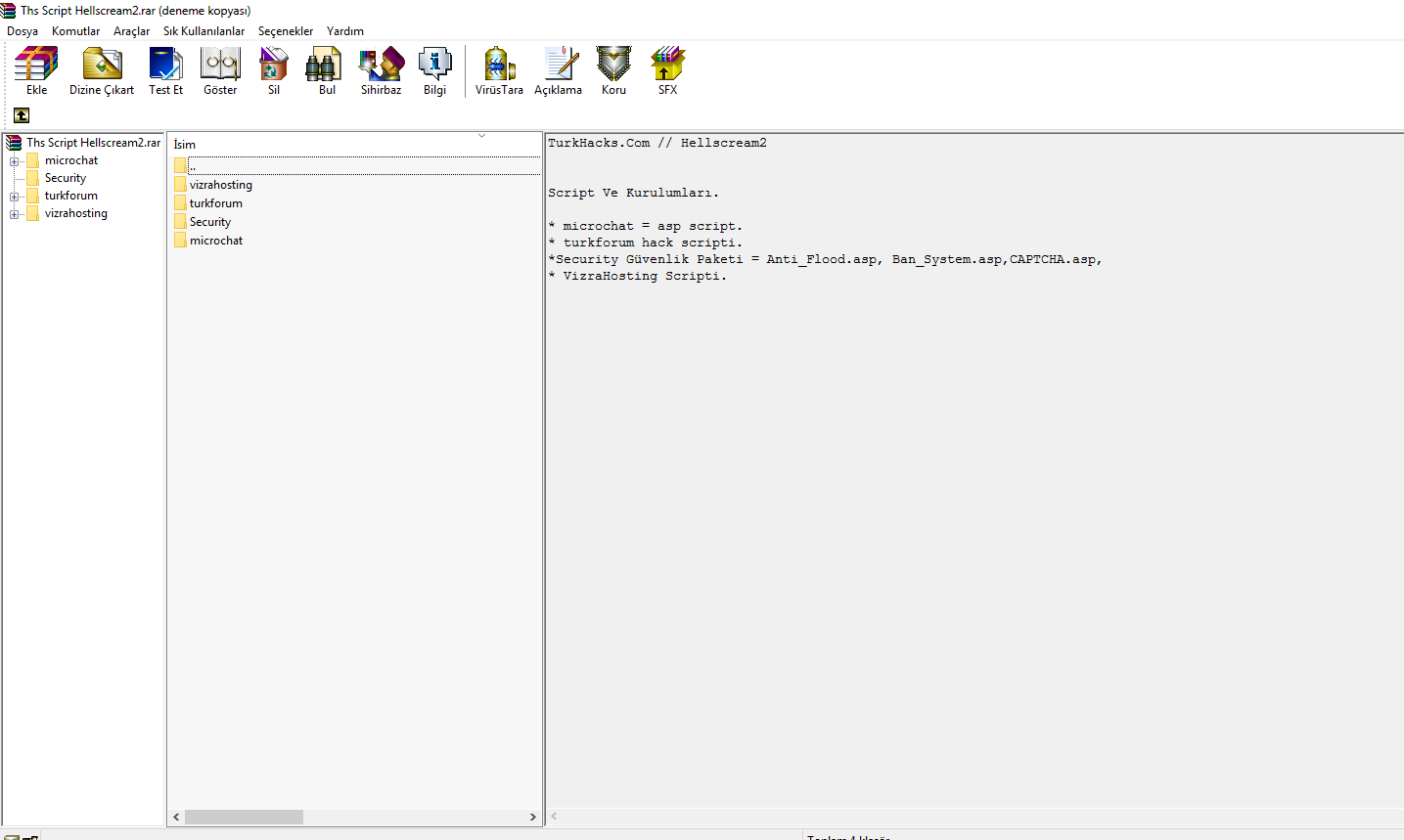
Task: Click the Dizine Çıkart extract icon
Action: 102,64
